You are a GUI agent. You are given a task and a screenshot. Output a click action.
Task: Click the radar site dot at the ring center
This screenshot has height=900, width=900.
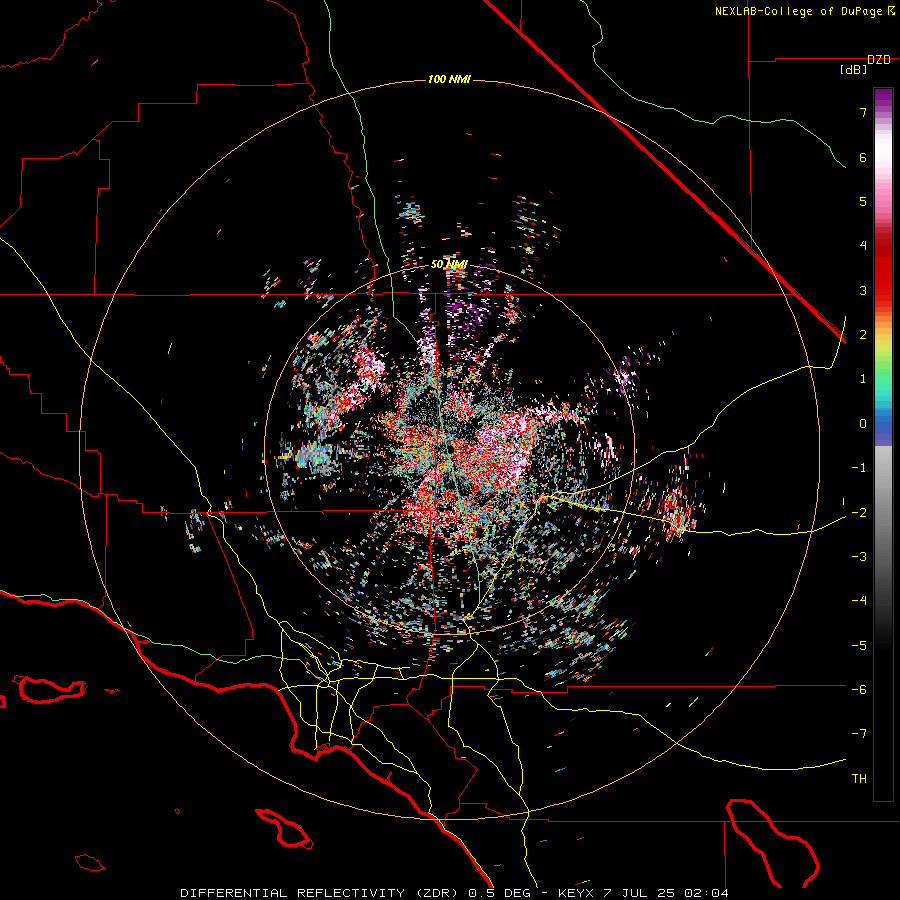point(451,448)
